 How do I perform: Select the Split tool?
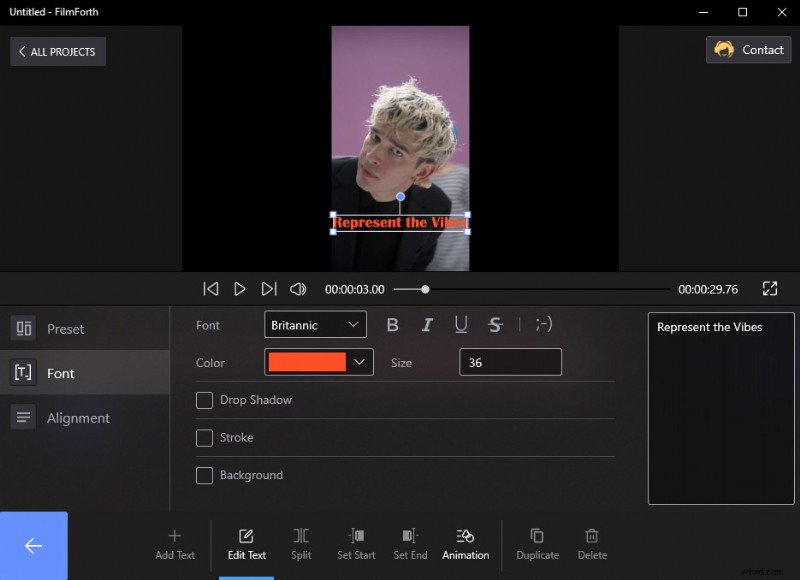tap(301, 545)
